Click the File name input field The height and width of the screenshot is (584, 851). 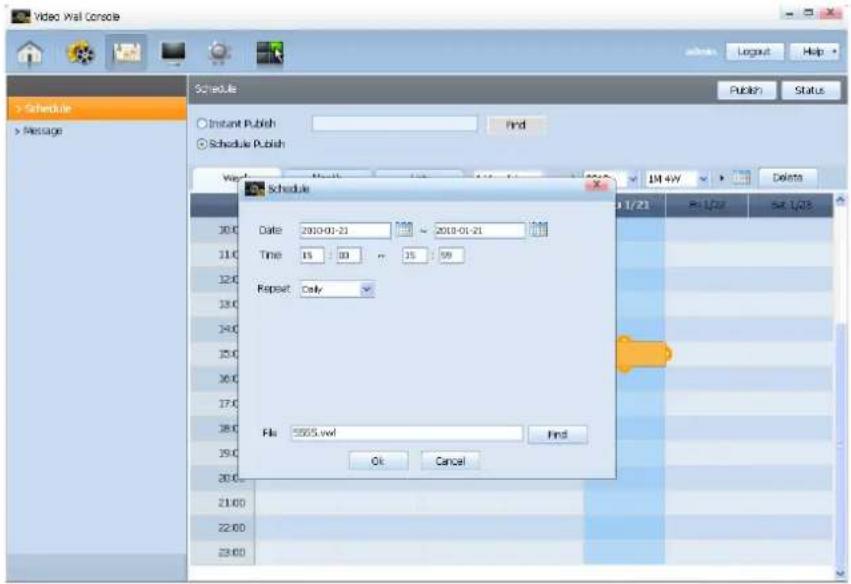click(407, 433)
